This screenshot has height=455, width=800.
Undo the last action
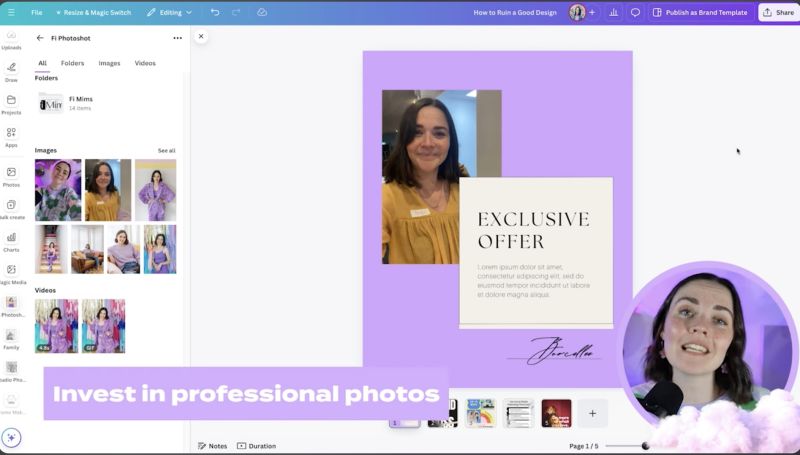point(215,12)
